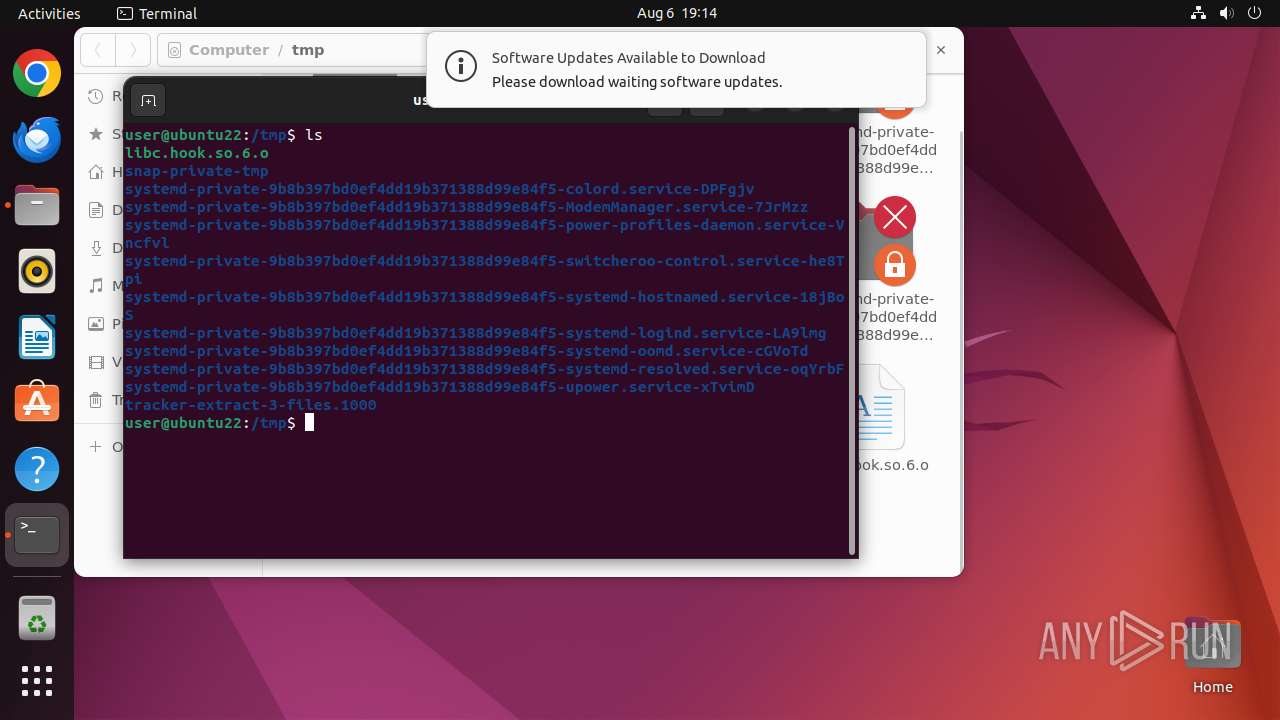
Task: Show Applications grid
Action: pyautogui.click(x=37, y=681)
